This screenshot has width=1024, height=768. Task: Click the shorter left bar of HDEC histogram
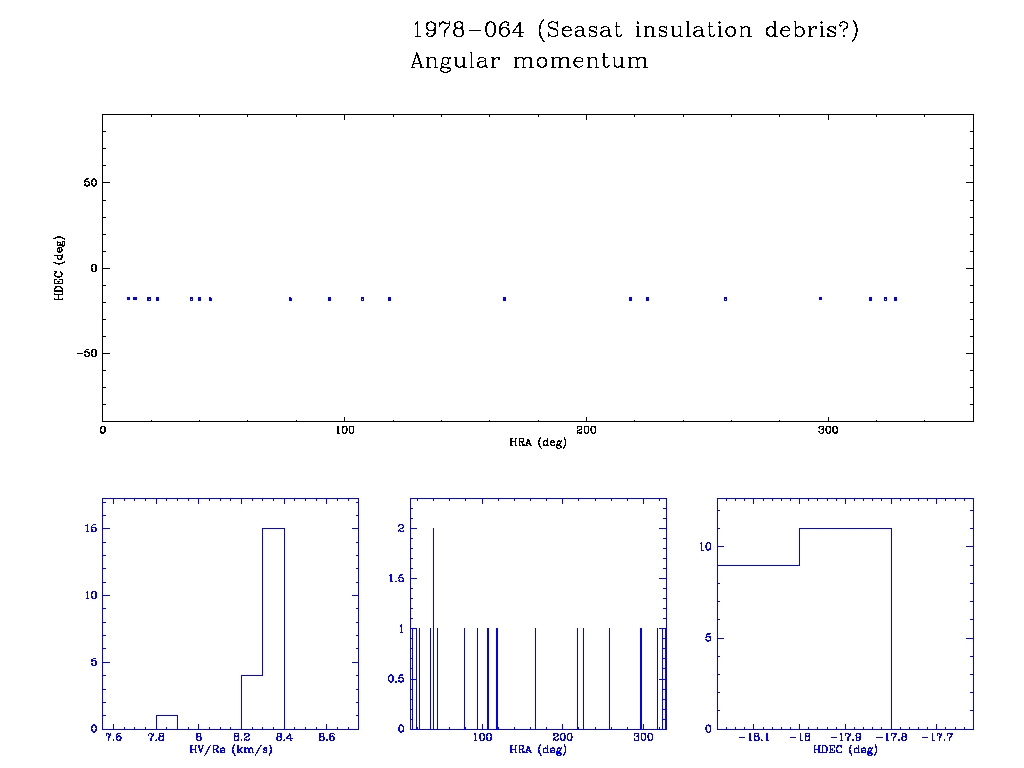[x=759, y=648]
